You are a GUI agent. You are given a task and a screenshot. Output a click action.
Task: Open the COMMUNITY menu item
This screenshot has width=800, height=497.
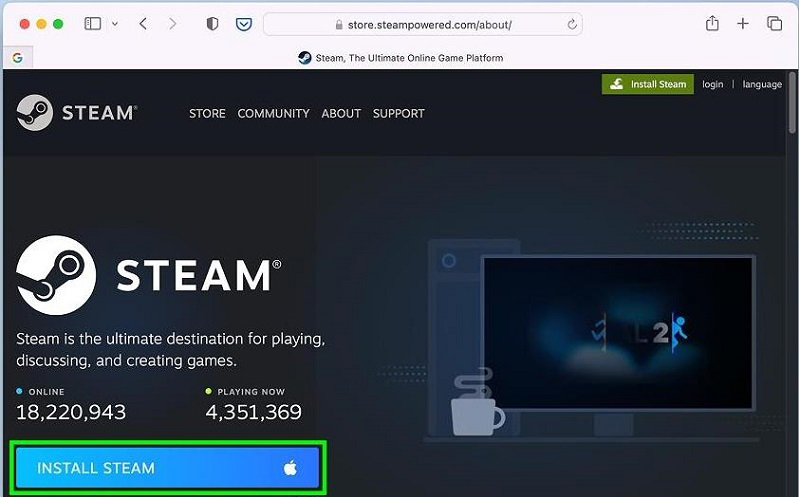[273, 113]
